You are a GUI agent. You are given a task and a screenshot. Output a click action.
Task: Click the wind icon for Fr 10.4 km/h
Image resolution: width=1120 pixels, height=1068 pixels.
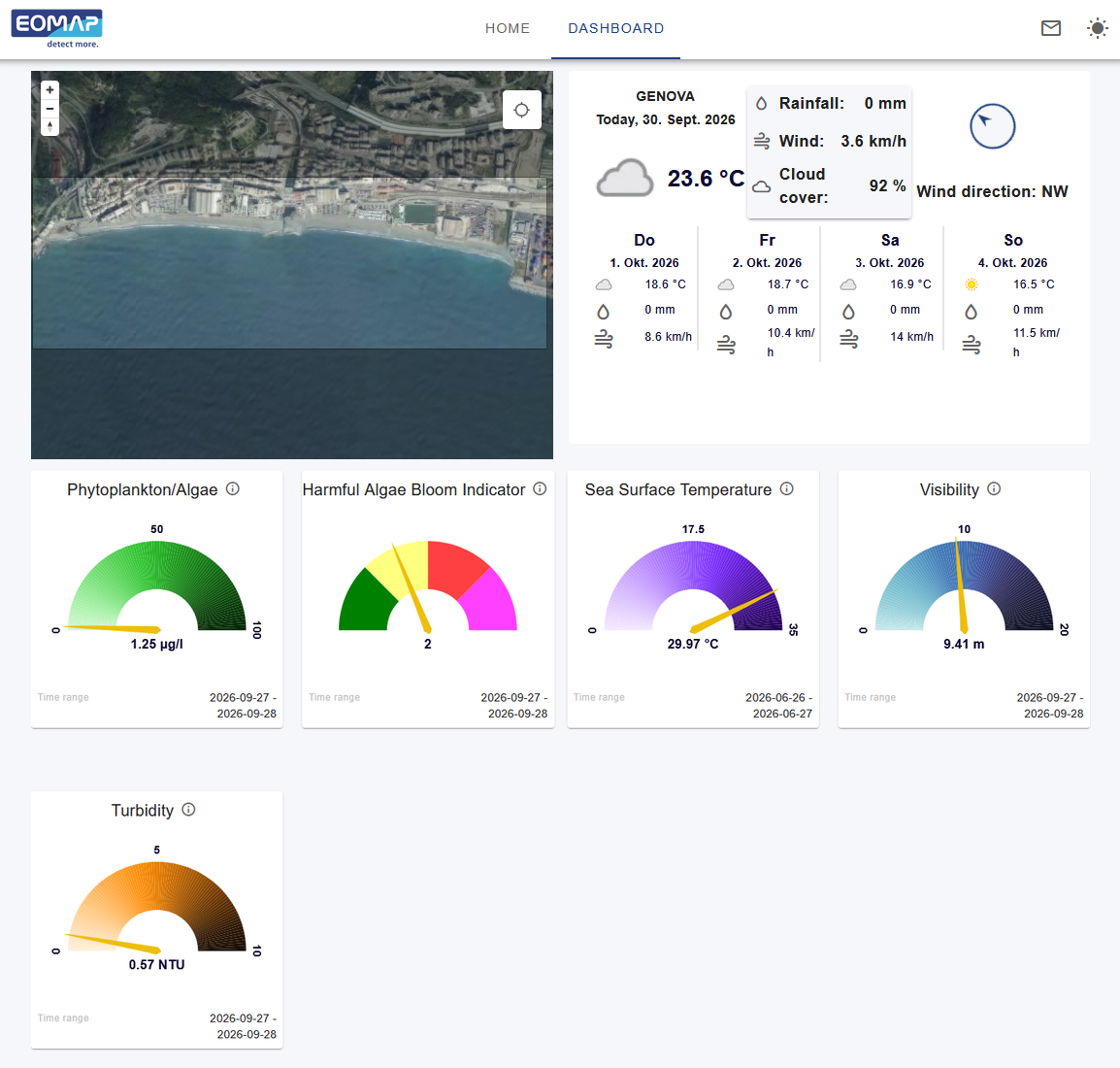pos(726,345)
